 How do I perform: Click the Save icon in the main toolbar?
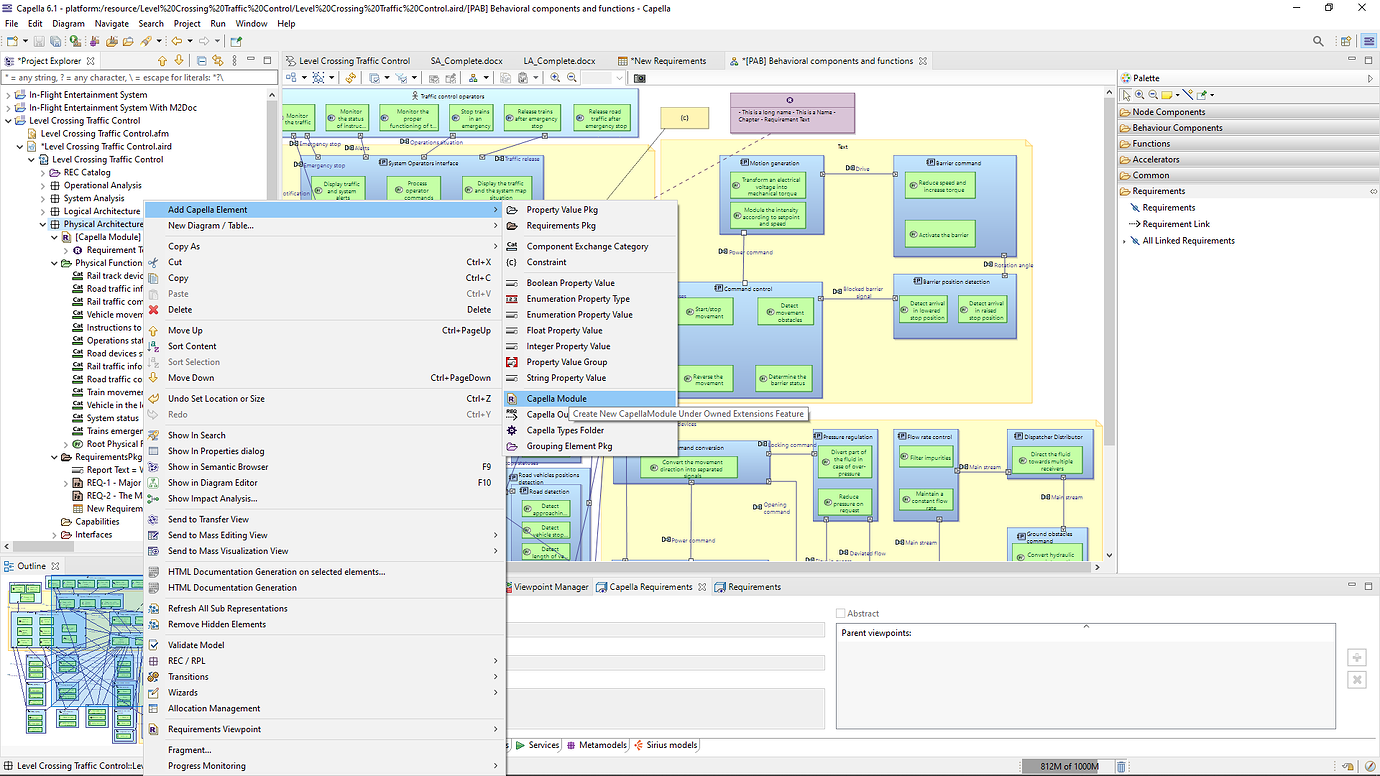(x=38, y=41)
